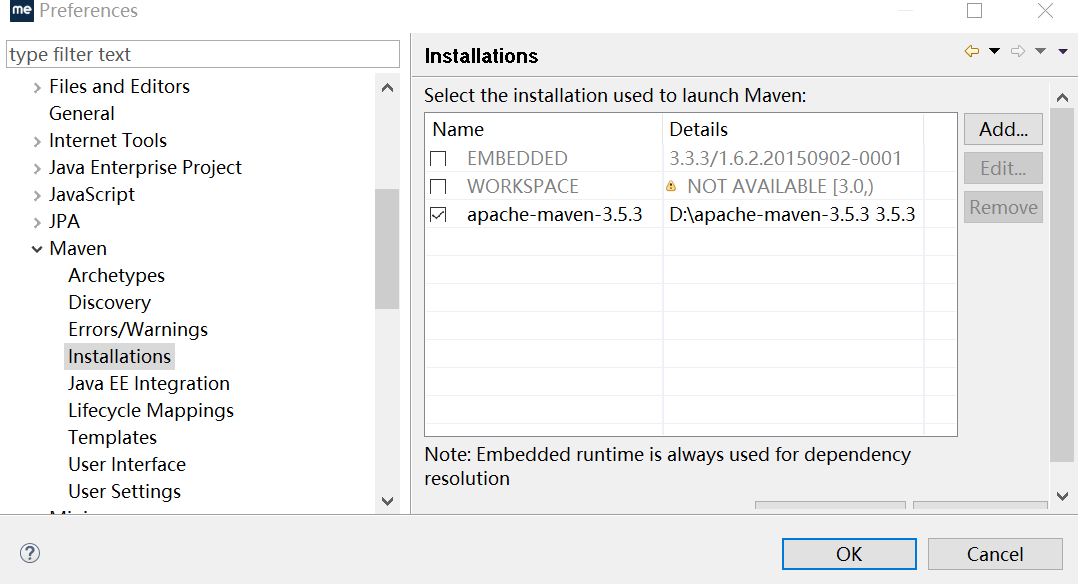1078x584 pixels.
Task: Open the Back history dropdown arrow
Action: click(994, 51)
